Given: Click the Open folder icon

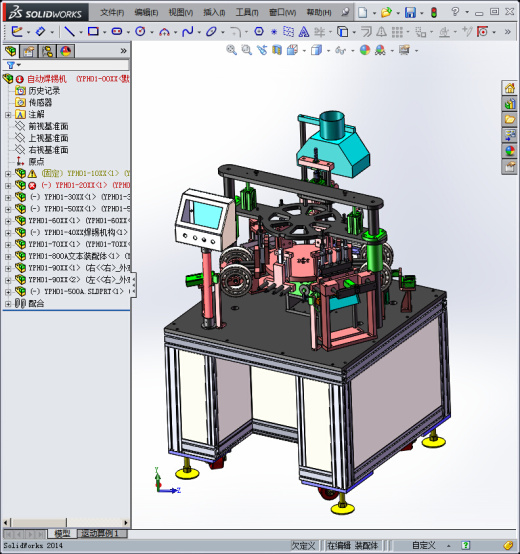Looking at the screenshot, I should click(386, 12).
